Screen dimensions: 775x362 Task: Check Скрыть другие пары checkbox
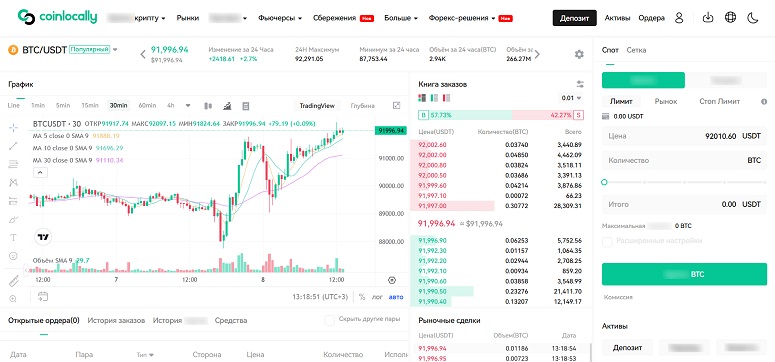point(330,320)
